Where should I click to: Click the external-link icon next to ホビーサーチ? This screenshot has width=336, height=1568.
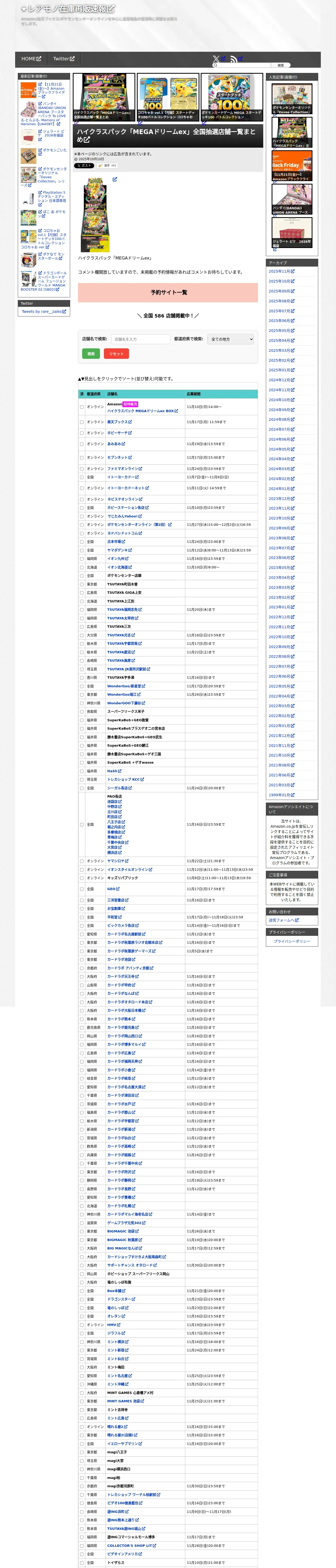point(130,433)
